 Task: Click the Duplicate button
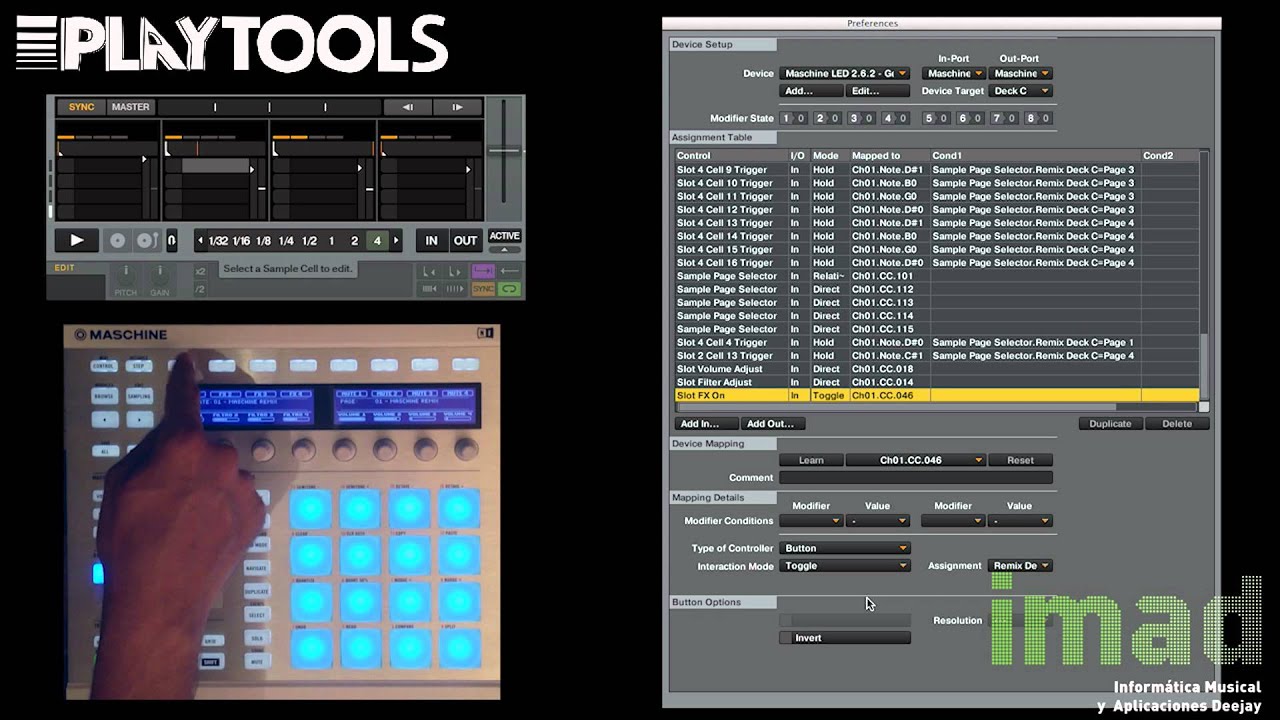(x=1110, y=424)
